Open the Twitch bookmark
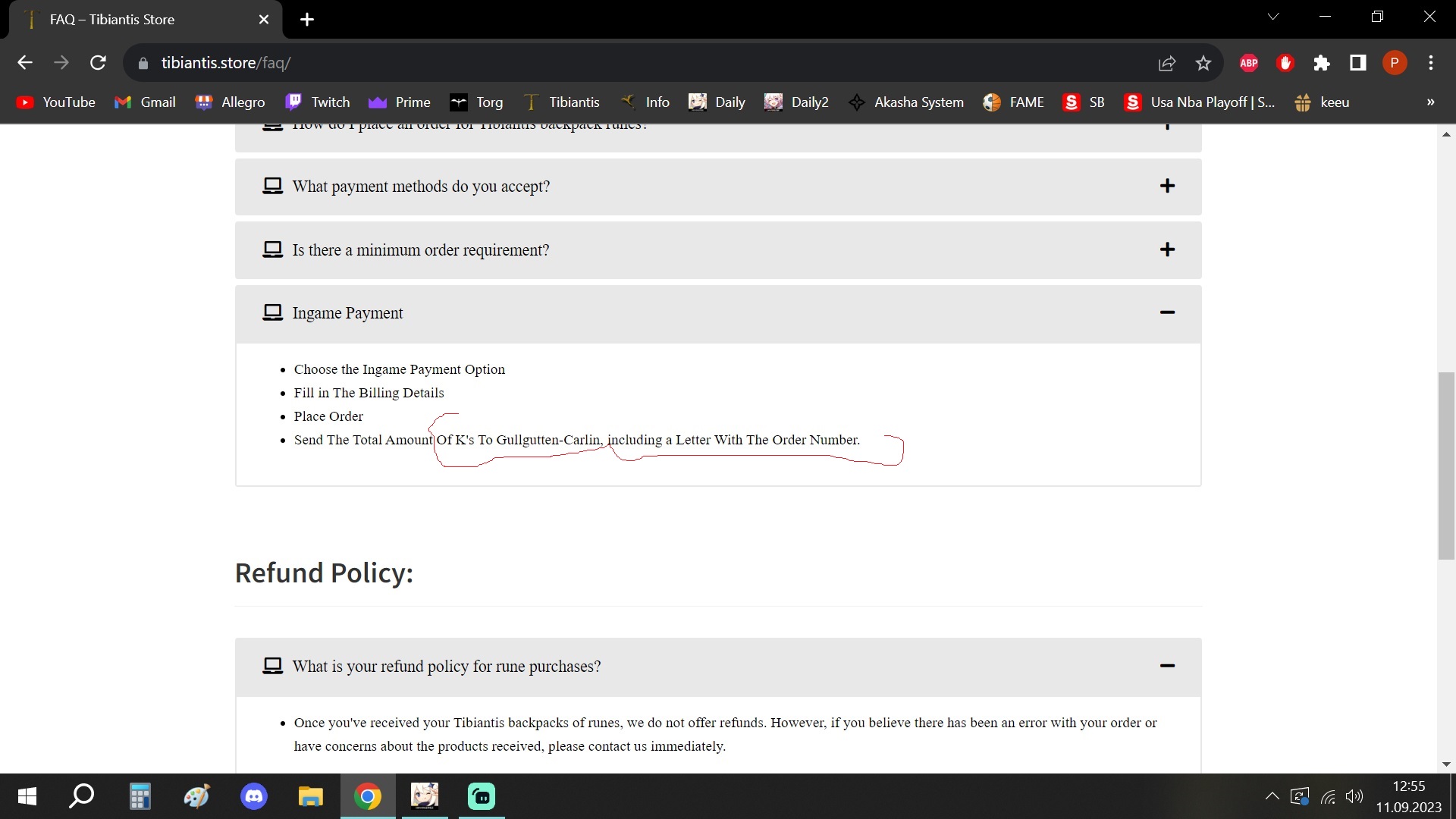The height and width of the screenshot is (819, 1456). [x=317, y=102]
